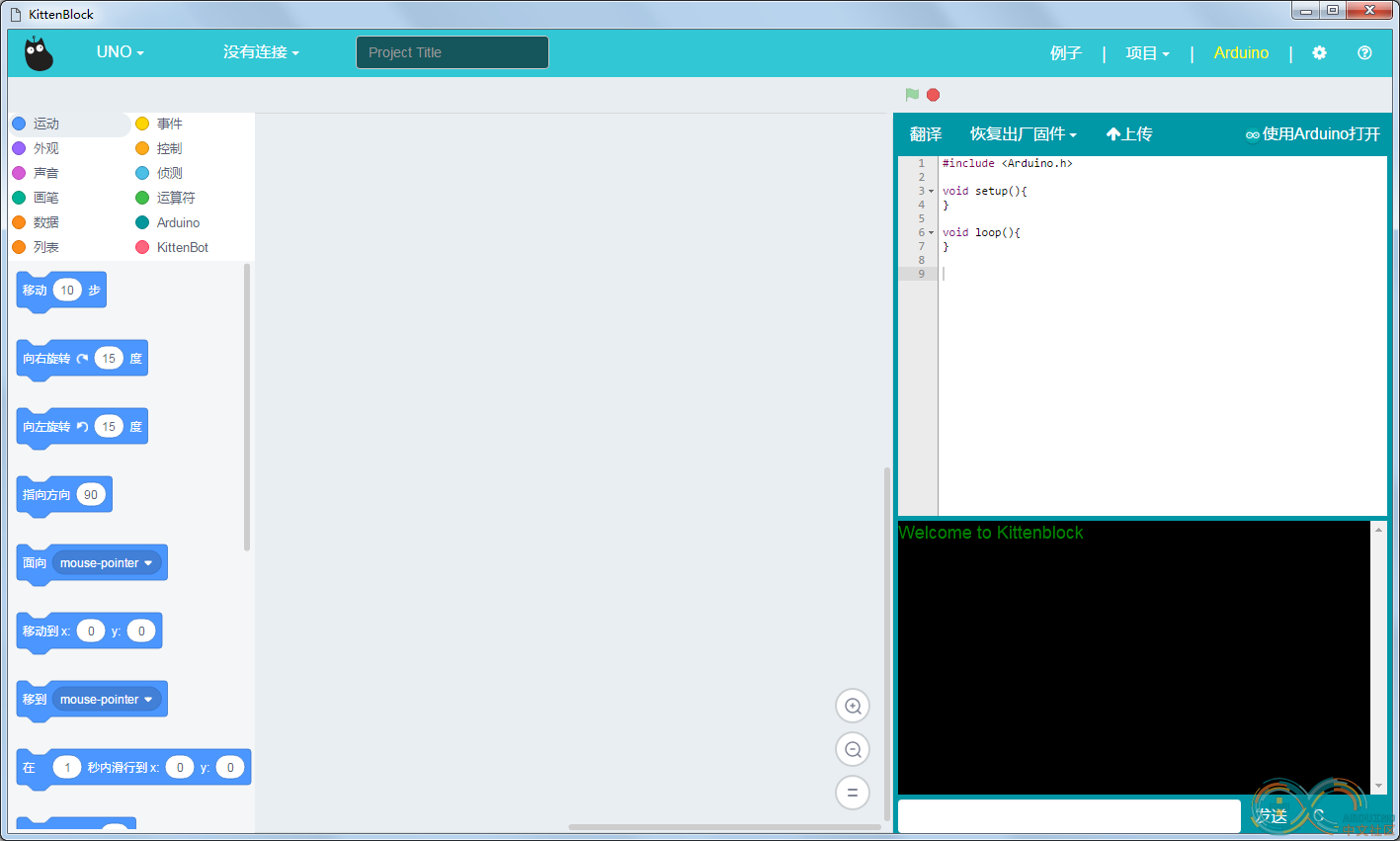
Task: Click the KittenBlock cat logo
Action: (39, 53)
